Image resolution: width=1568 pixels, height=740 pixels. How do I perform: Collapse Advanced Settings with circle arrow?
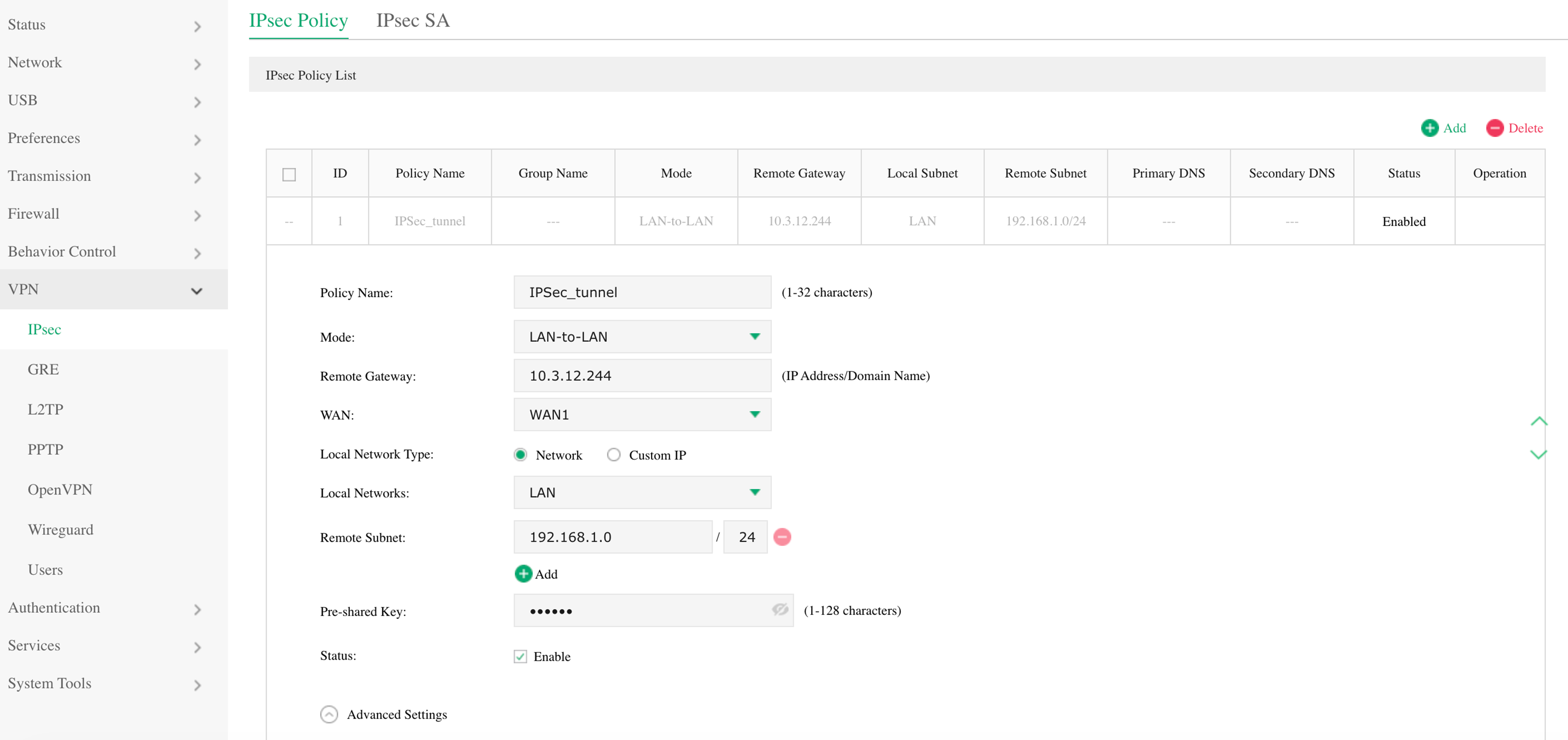click(x=329, y=714)
